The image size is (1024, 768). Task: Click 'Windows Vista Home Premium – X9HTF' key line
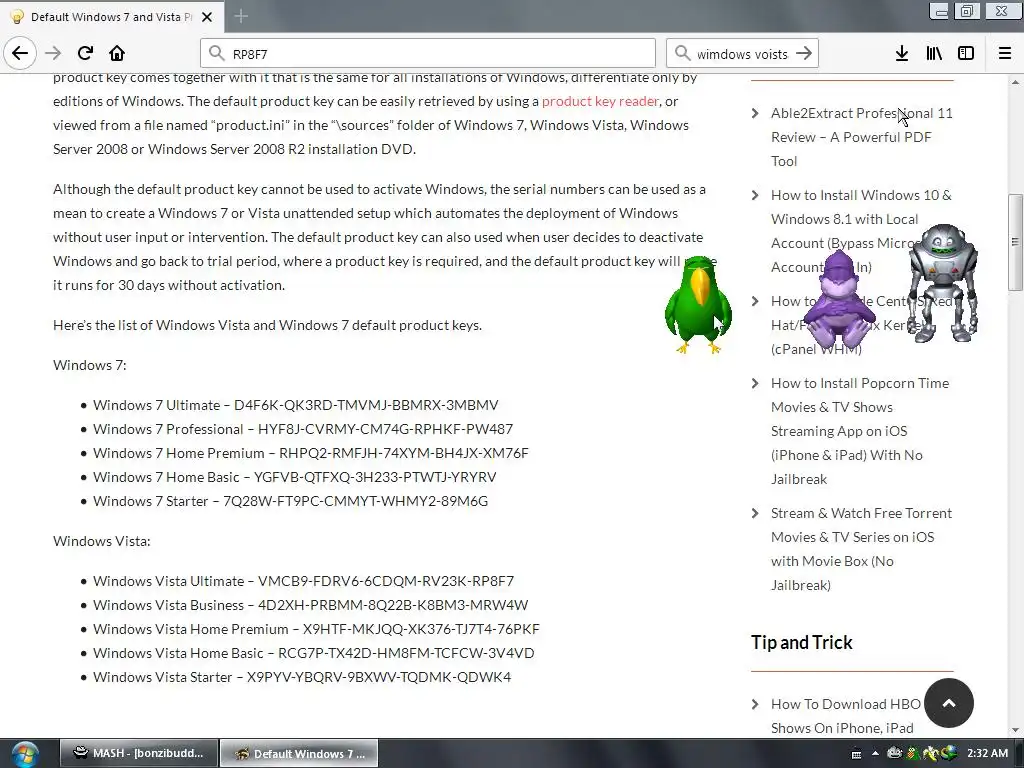[316, 629]
